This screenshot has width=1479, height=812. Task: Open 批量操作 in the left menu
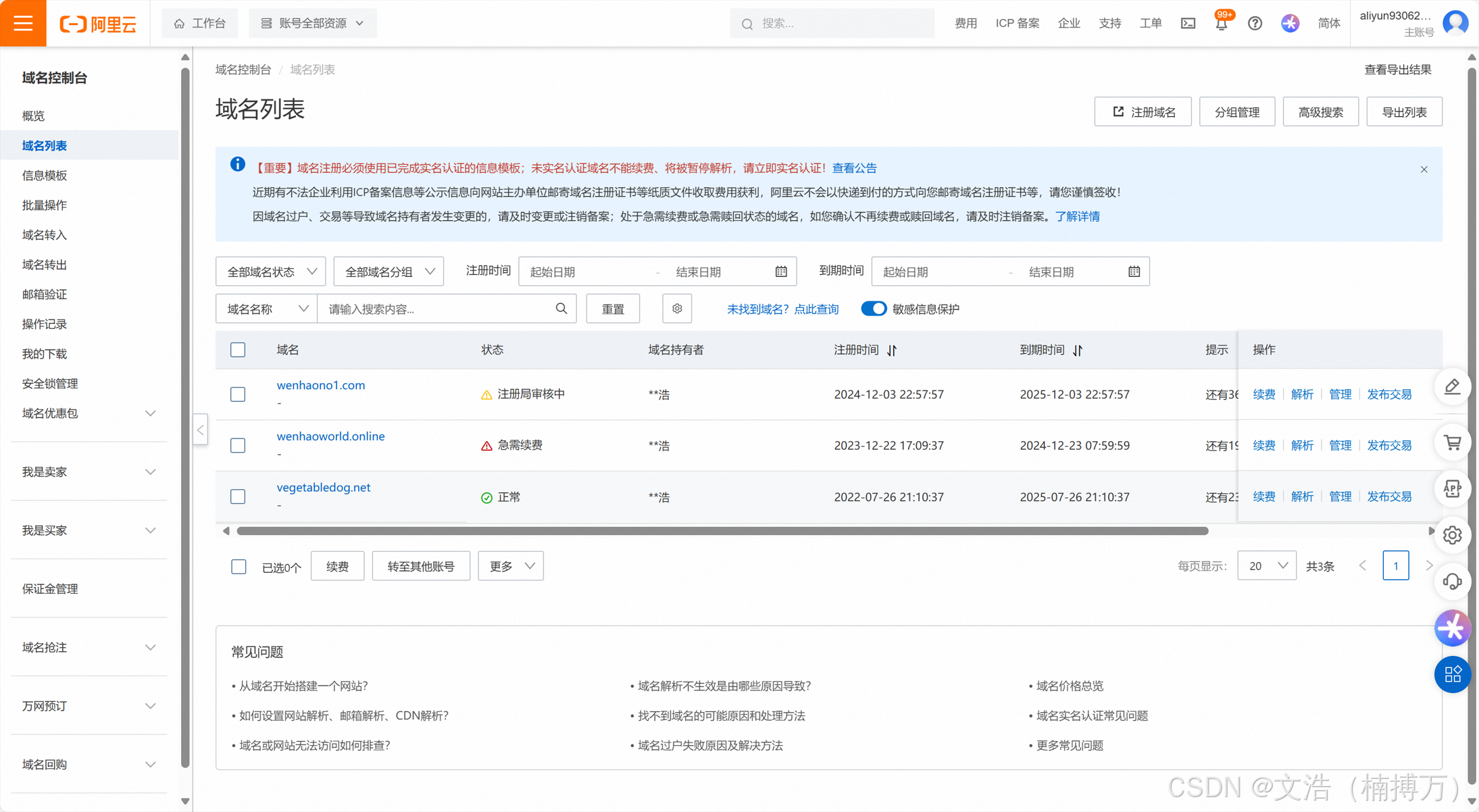coord(45,205)
